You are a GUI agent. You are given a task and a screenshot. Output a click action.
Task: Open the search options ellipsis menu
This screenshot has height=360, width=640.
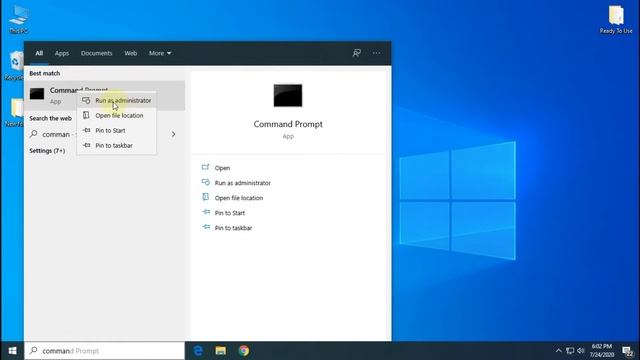click(376, 53)
